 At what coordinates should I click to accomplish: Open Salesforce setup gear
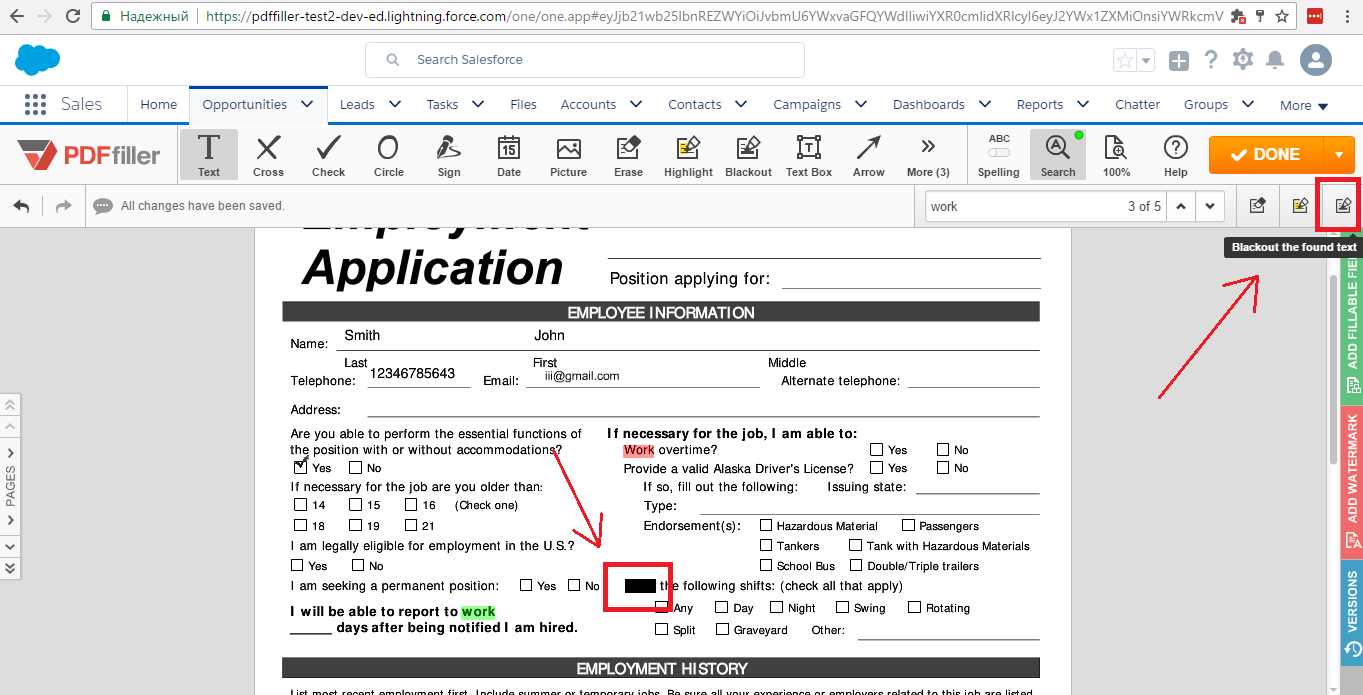click(1243, 60)
